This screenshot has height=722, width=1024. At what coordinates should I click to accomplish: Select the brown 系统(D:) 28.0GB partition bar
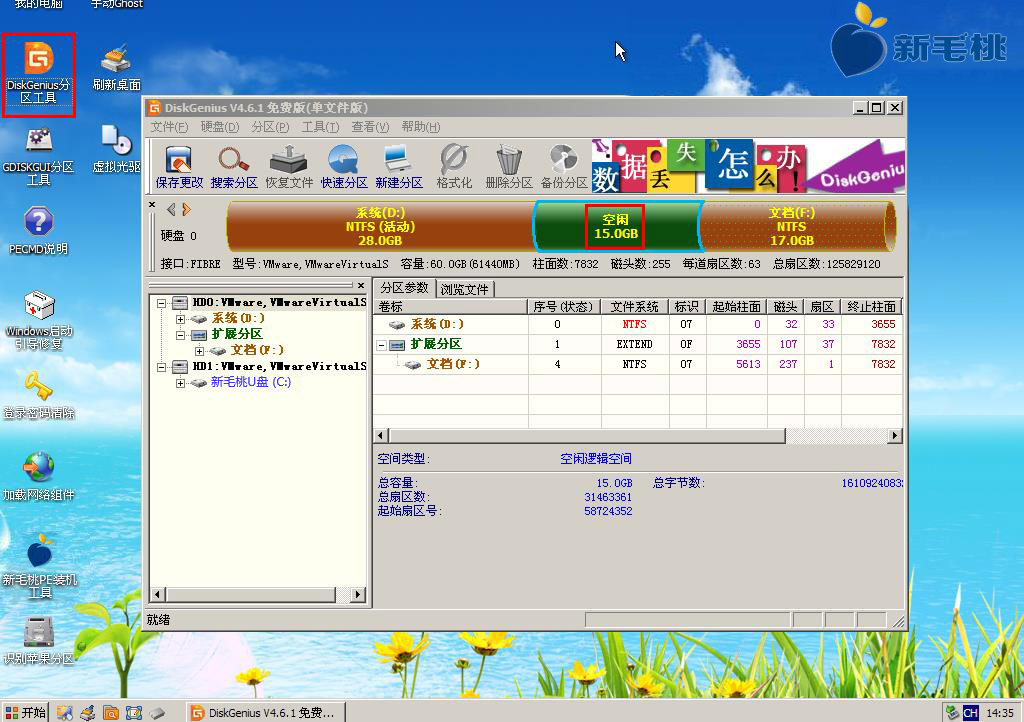(380, 227)
